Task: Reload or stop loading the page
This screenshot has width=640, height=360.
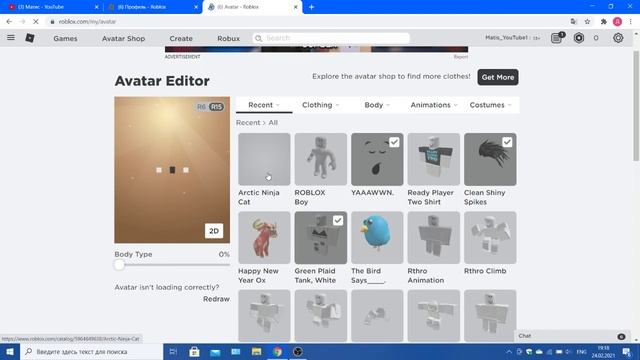Action: point(36,22)
